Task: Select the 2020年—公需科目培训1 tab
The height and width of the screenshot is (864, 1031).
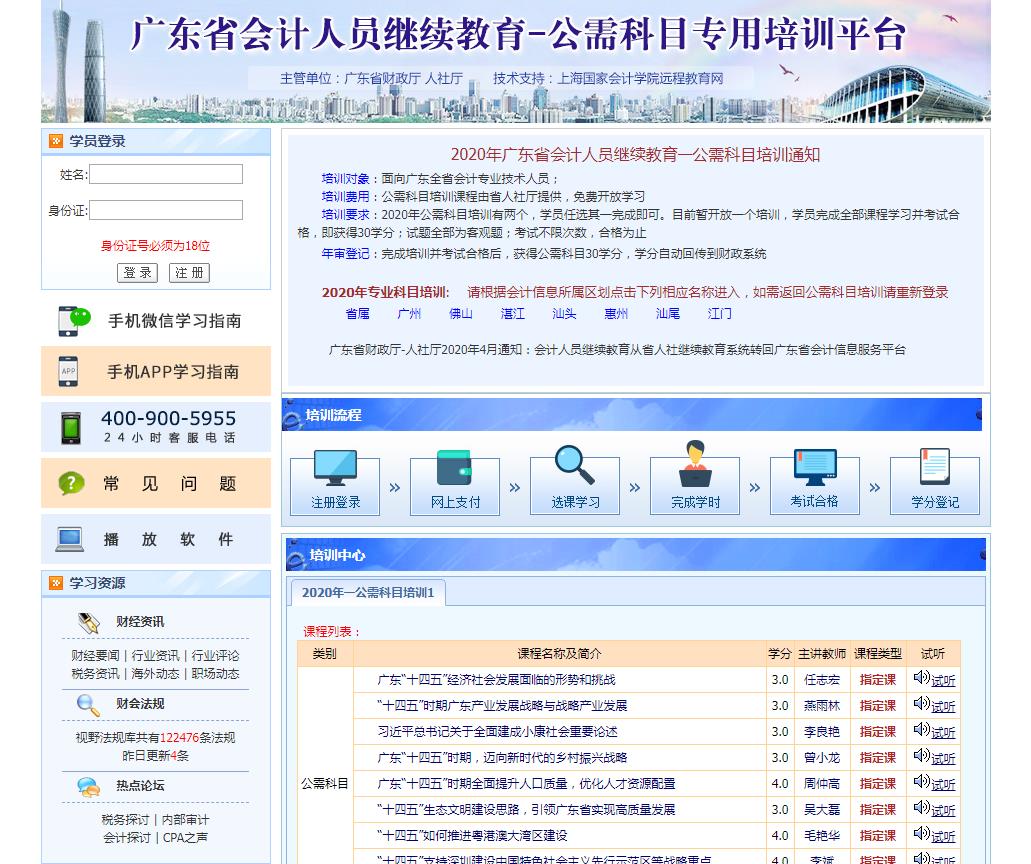Action: tap(368, 593)
